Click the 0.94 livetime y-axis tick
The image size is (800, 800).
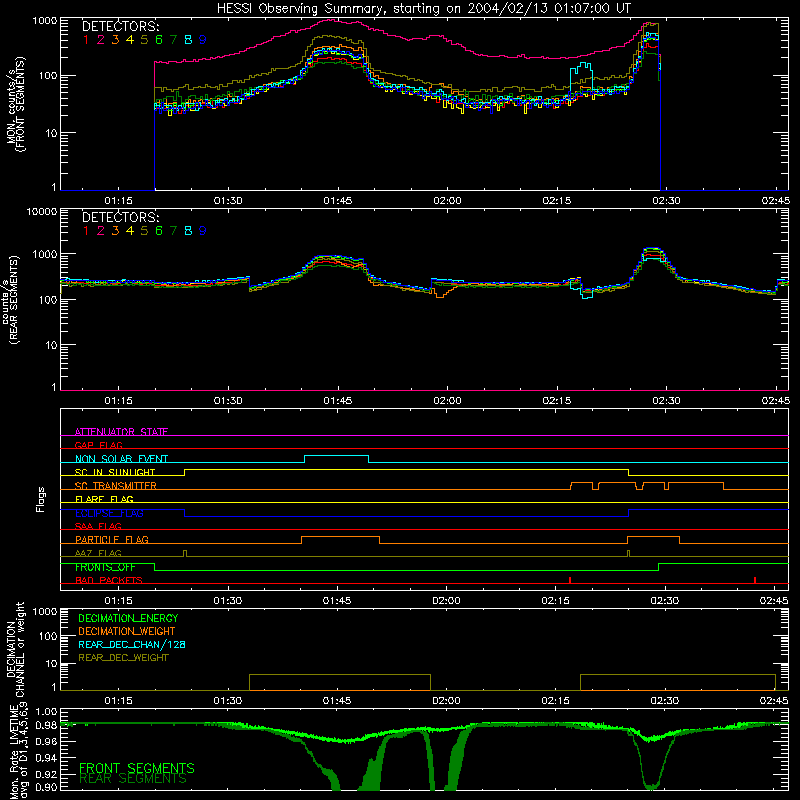click(x=46, y=758)
